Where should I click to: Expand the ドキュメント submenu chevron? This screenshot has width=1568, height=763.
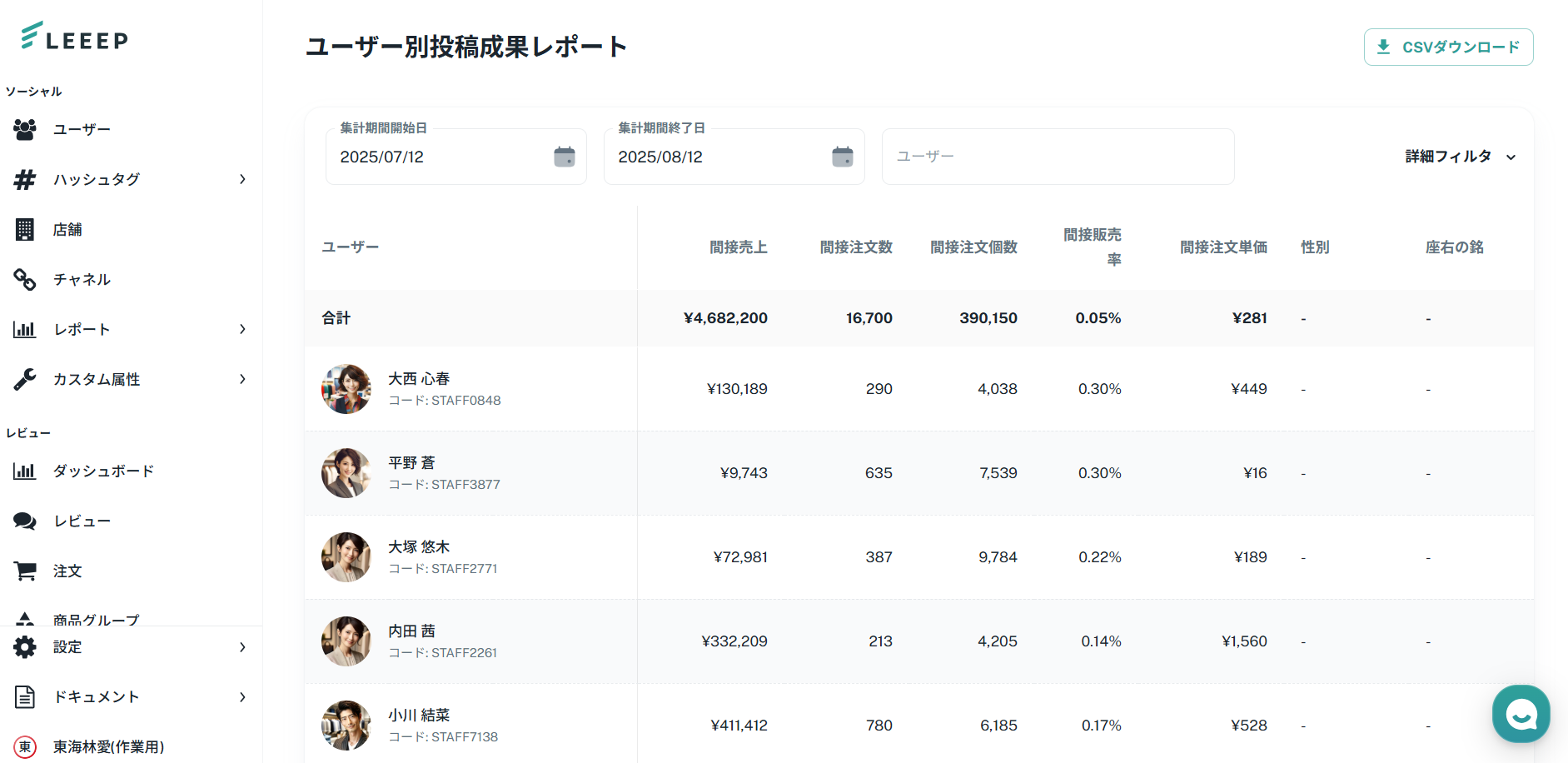[x=242, y=697]
